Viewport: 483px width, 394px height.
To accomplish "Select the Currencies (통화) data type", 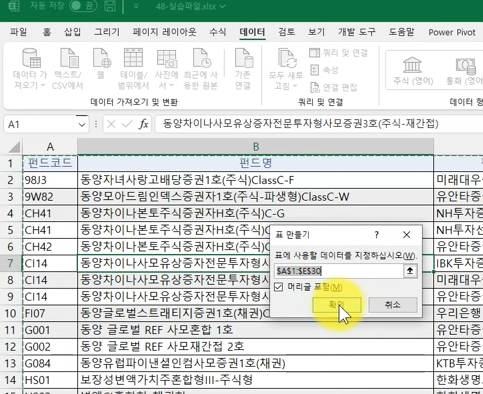I will tap(465, 70).
